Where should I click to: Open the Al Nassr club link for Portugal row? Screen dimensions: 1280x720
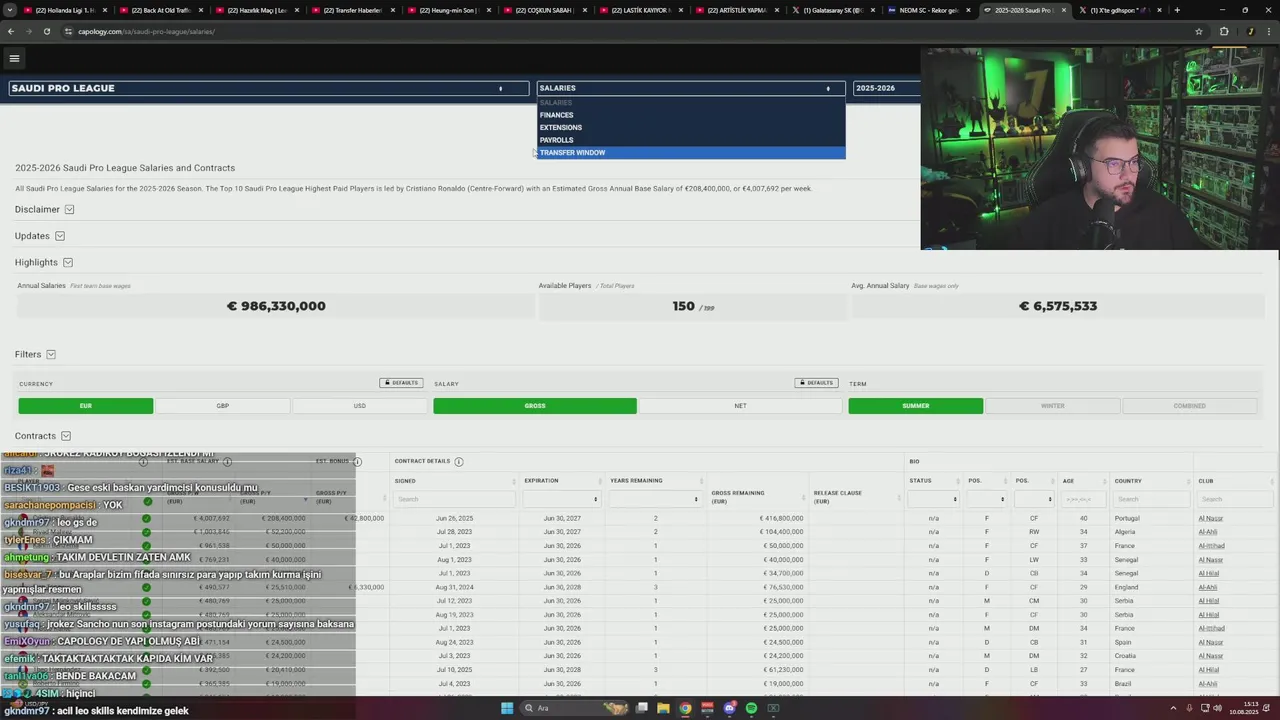point(1211,518)
